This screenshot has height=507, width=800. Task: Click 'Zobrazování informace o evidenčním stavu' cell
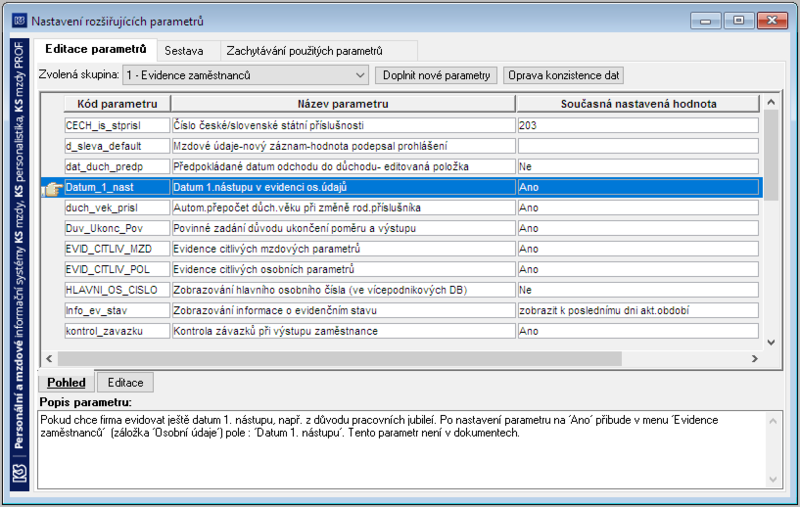(343, 311)
